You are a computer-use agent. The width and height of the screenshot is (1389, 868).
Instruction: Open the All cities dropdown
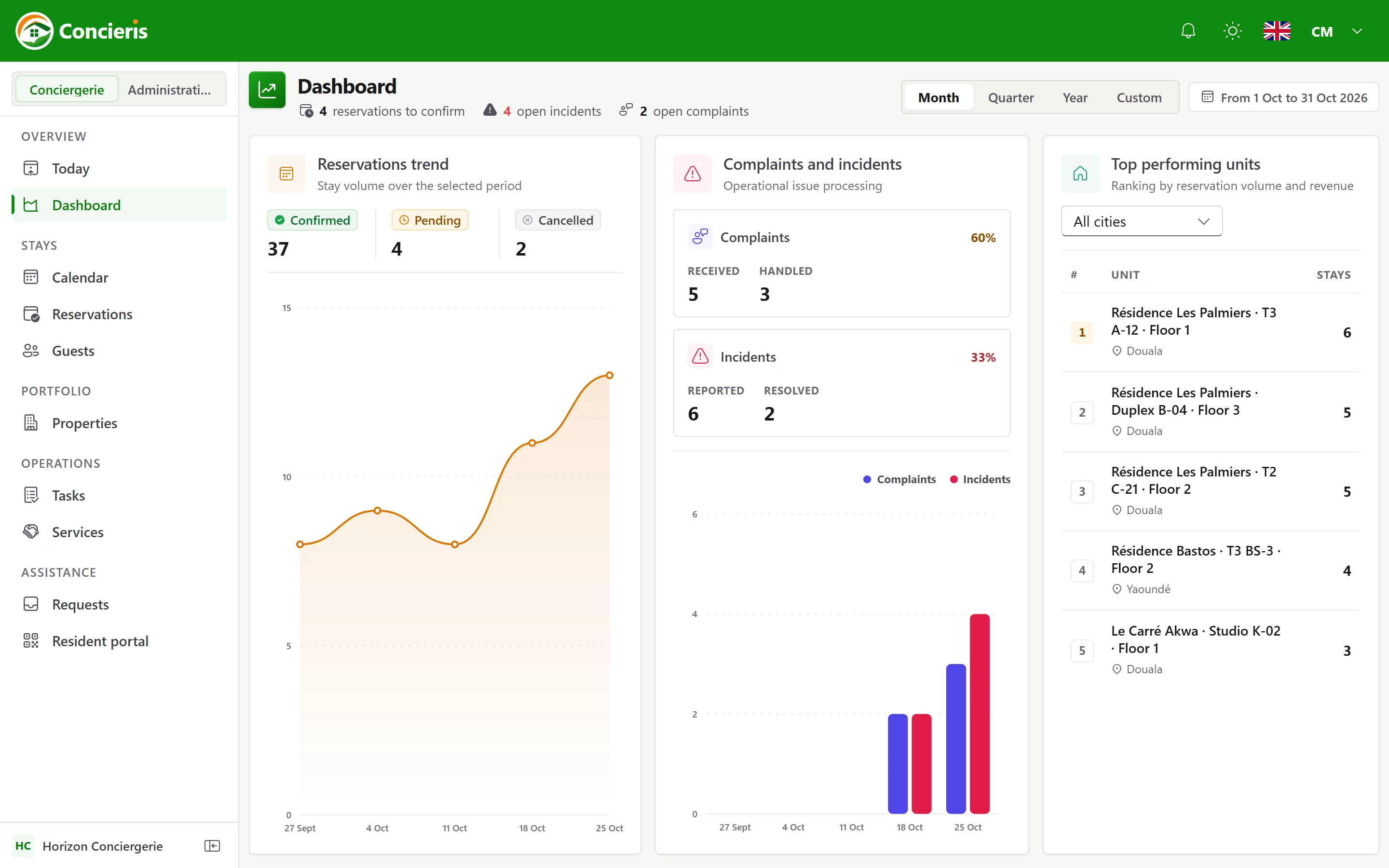[x=1142, y=222]
